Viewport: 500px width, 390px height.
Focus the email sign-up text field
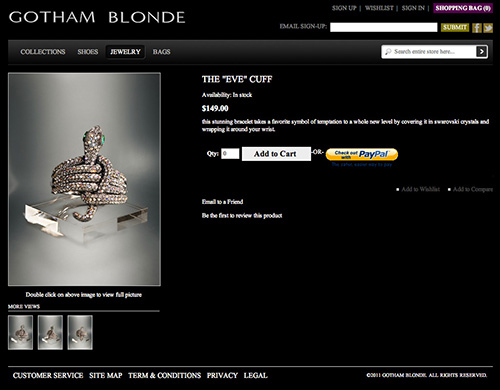point(384,27)
